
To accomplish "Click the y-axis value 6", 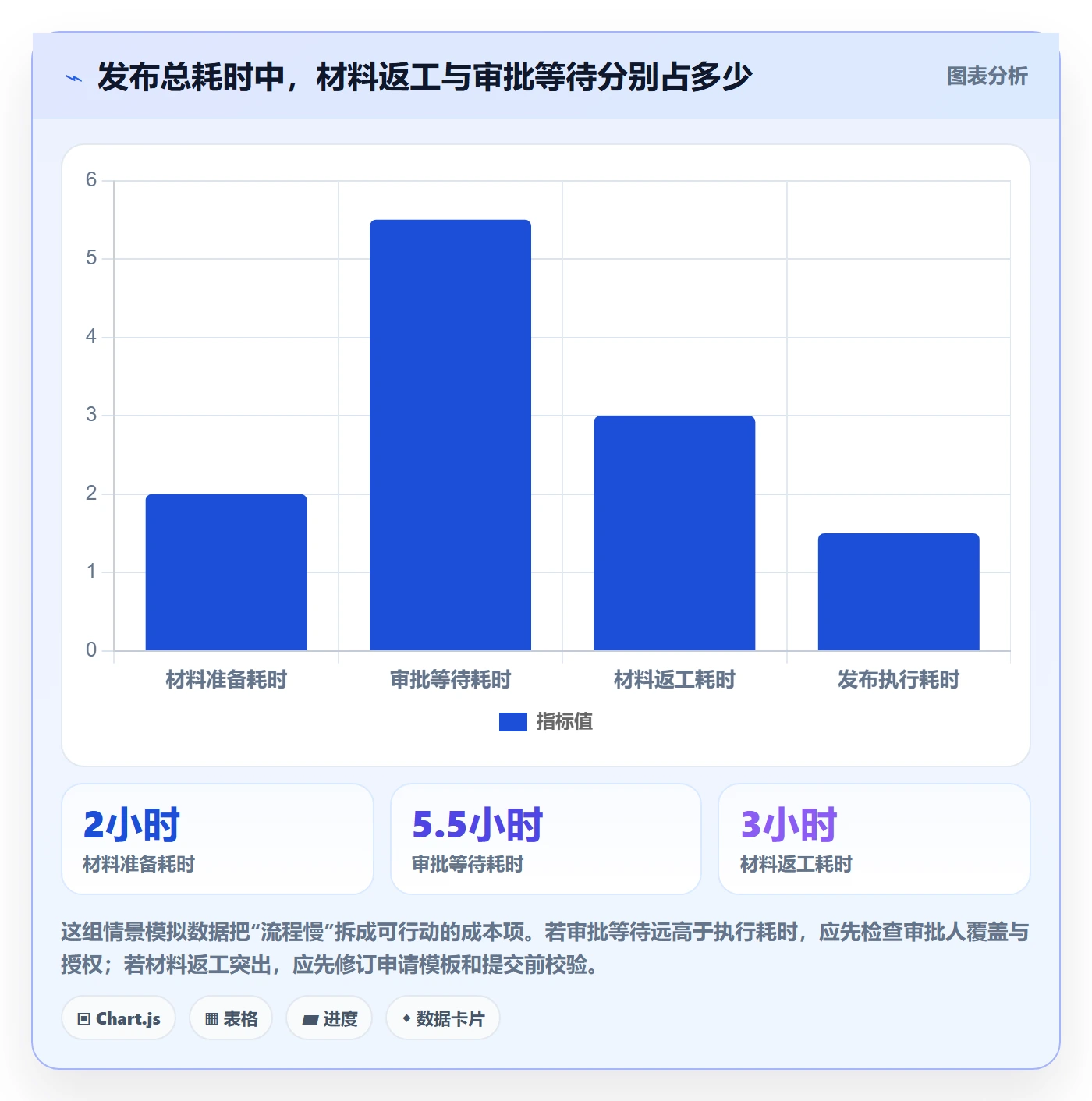I will point(91,180).
